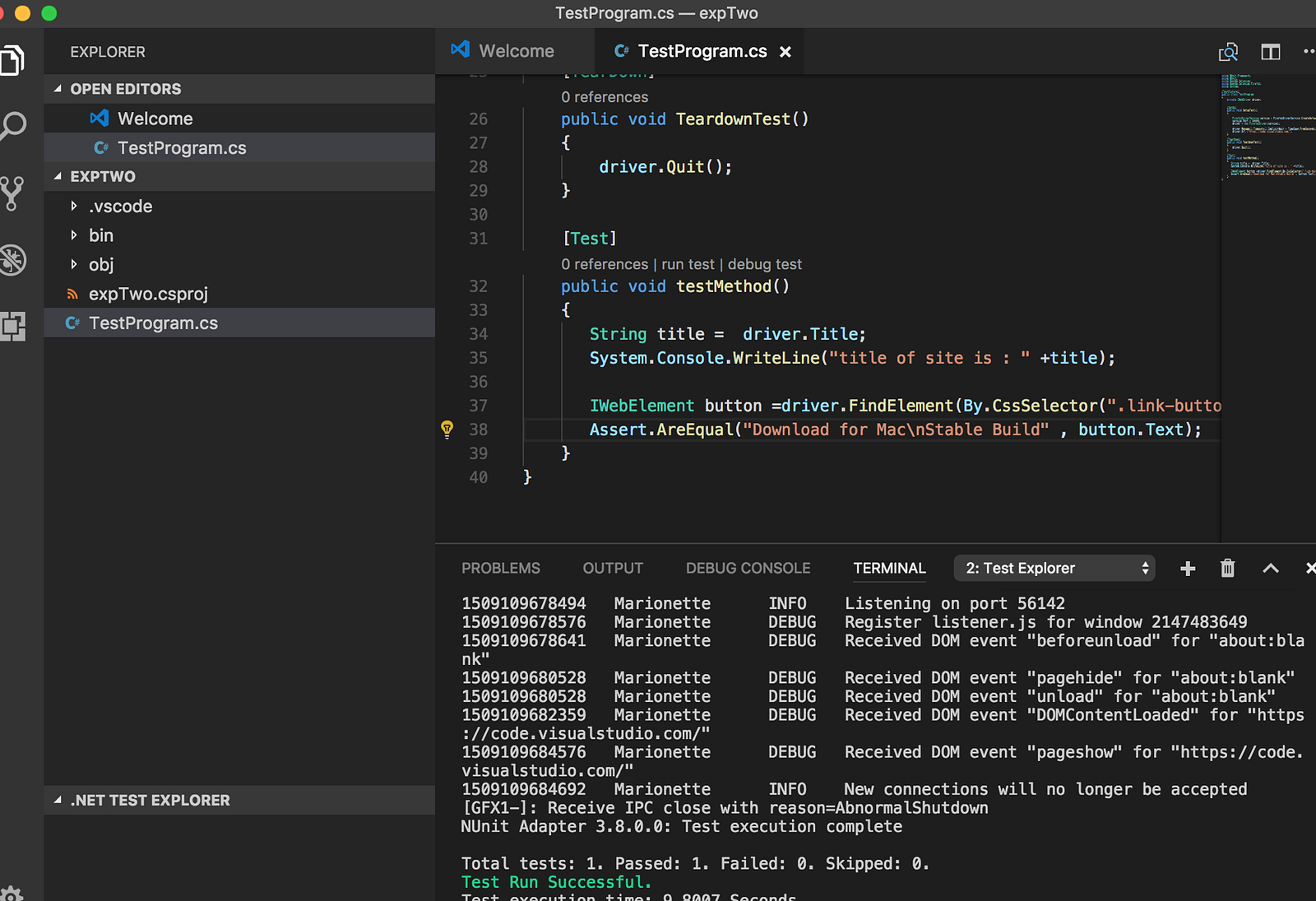Image resolution: width=1316 pixels, height=901 pixels.
Task: Click 'System.Console.WriteLine' on line 35
Action: tap(705, 358)
